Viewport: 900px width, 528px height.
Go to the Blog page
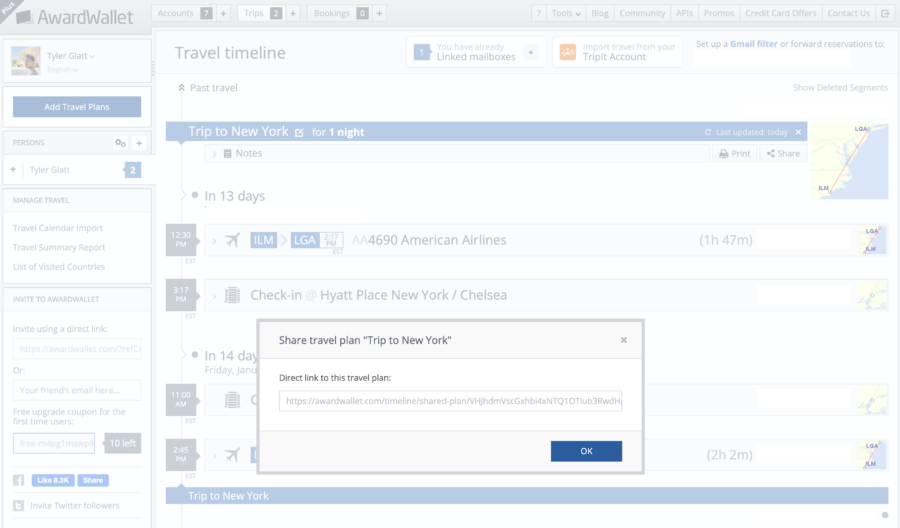(600, 13)
